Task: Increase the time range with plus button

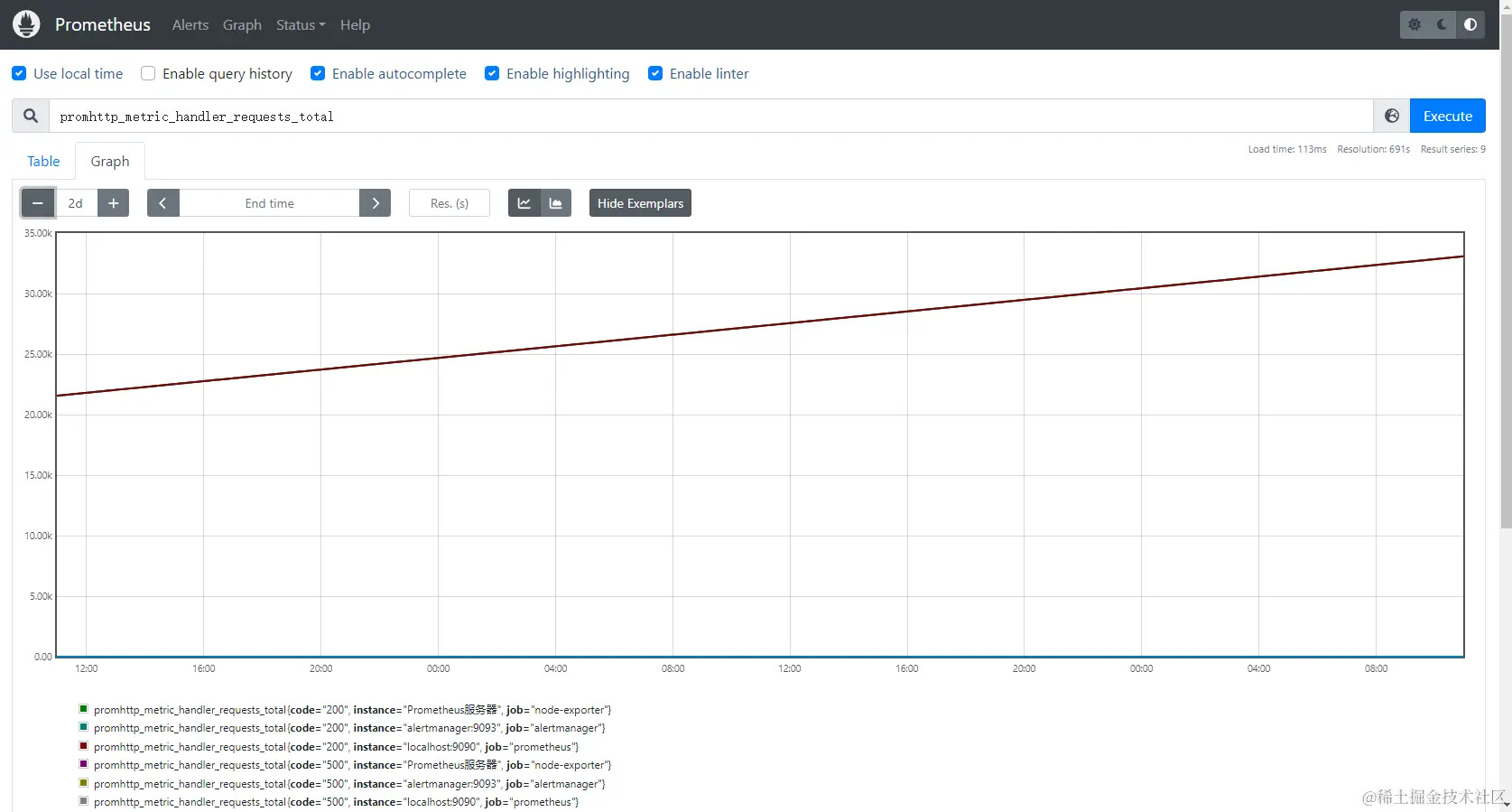Action: click(114, 203)
